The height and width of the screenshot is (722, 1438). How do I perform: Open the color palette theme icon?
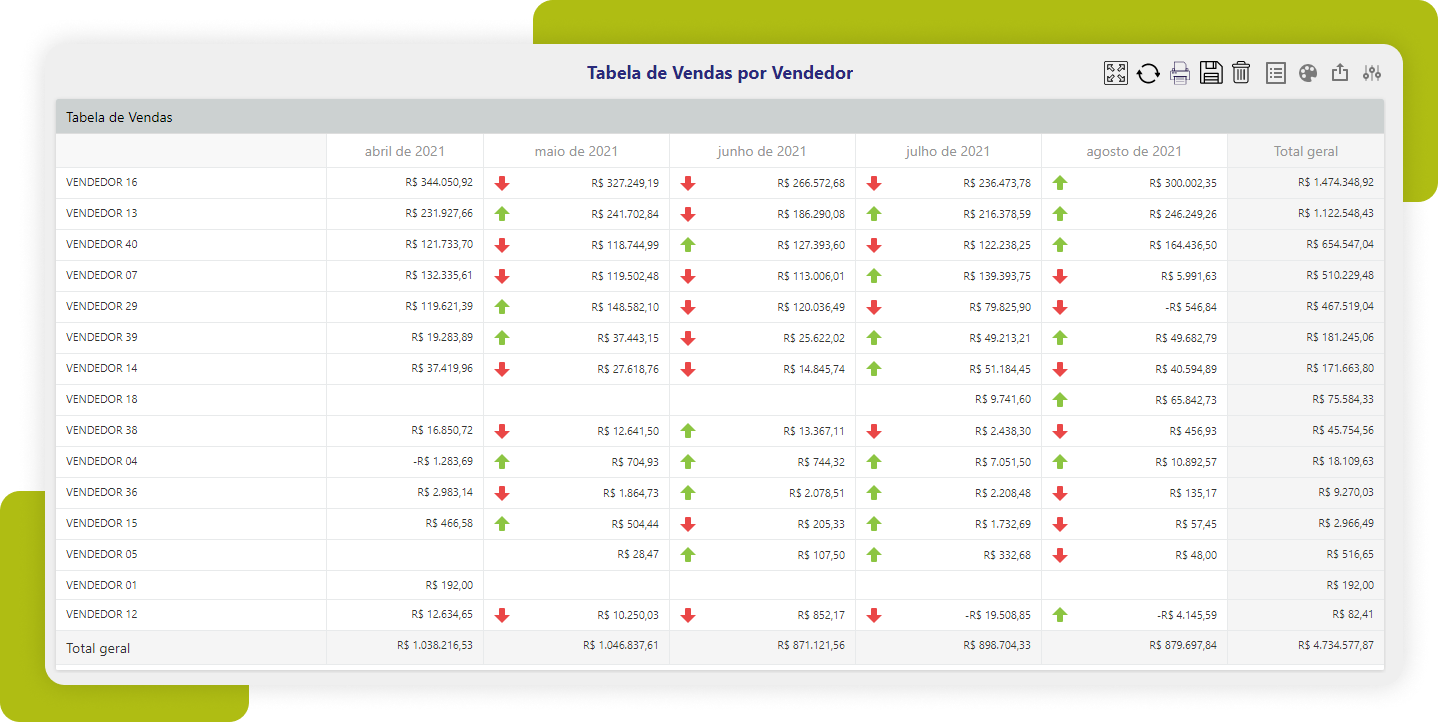[x=1308, y=73]
